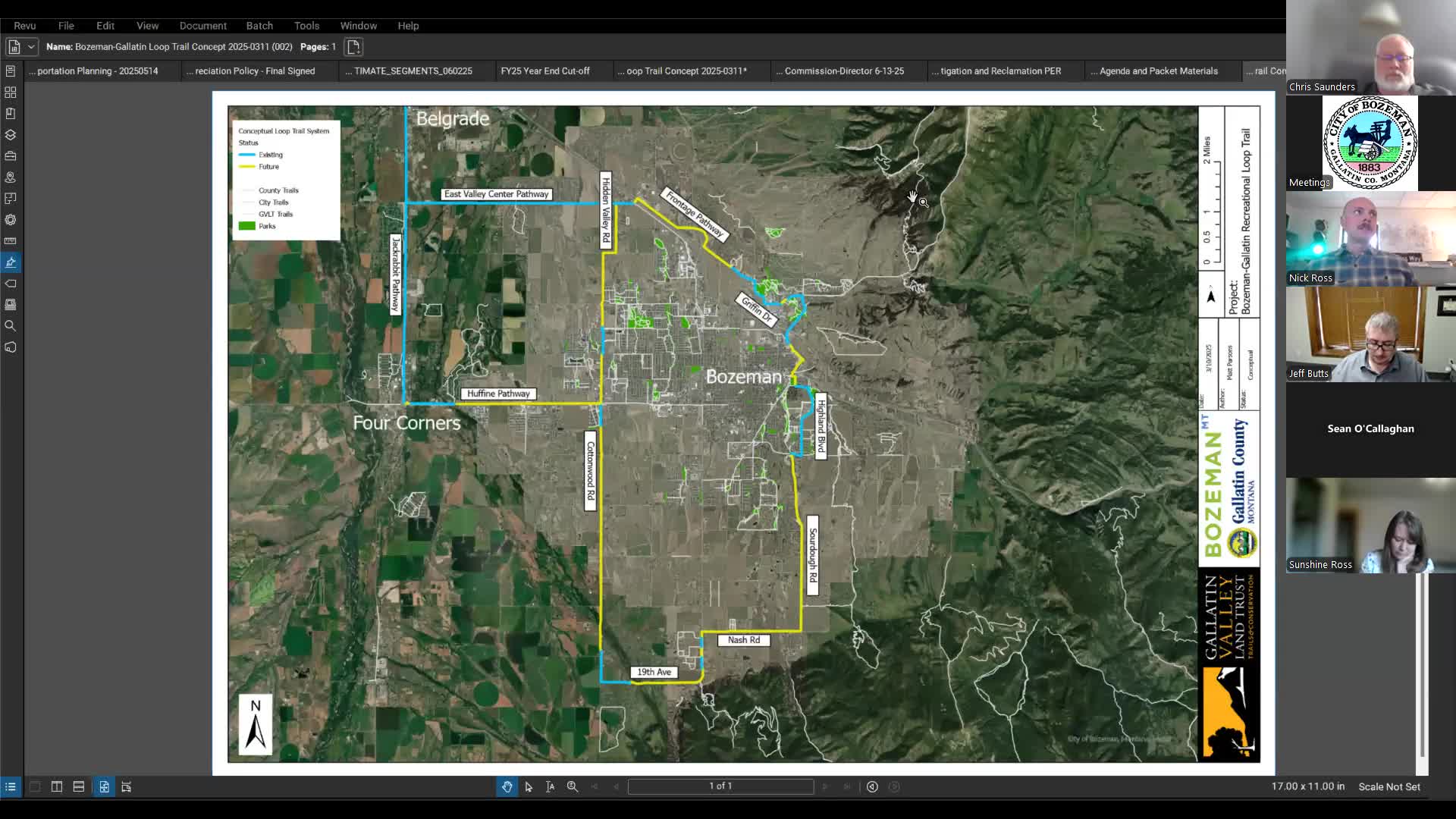Image resolution: width=1456 pixels, height=819 pixels.
Task: Open the Places map-pin panel icon
Action: (11, 177)
